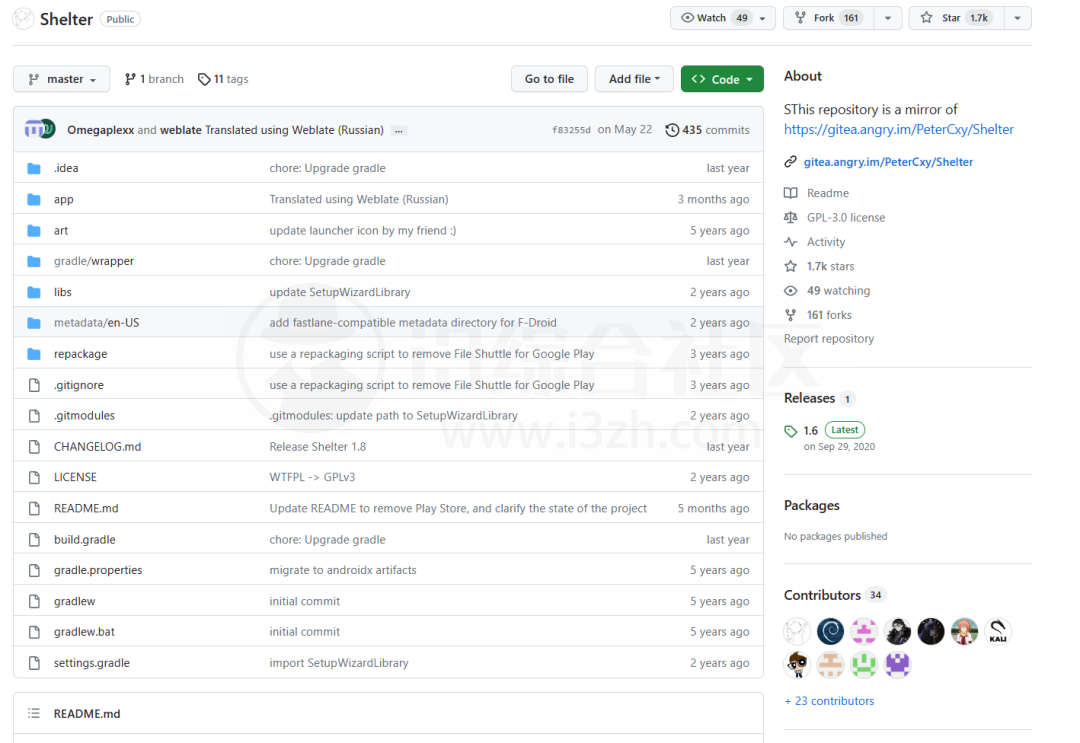Viewport: 1080px width, 743px height.
Task: Click the link icon beside gitea.angry.im
Action: [790, 162]
